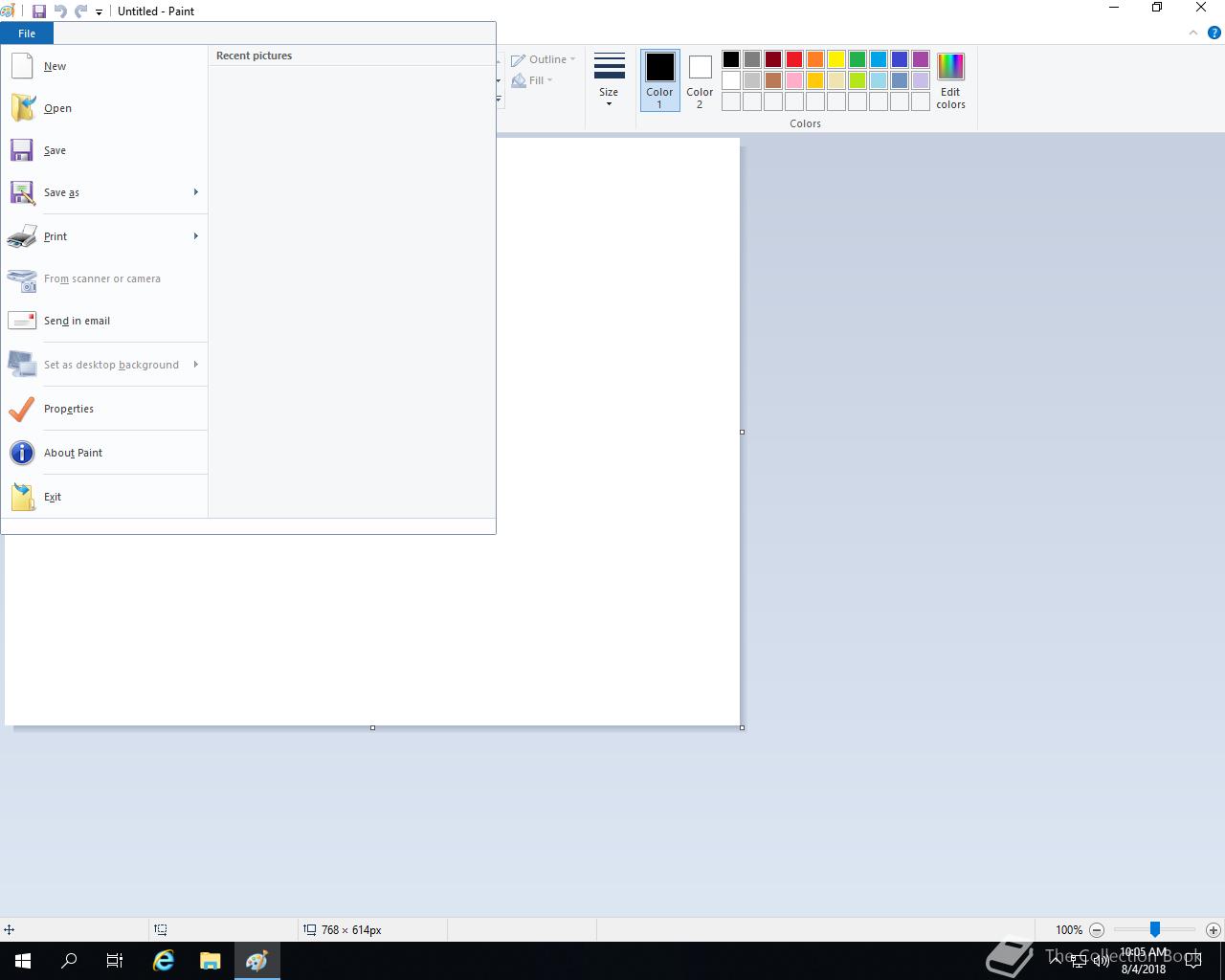Open the notification Action Center icon
The image size is (1225, 980).
click(x=1192, y=961)
